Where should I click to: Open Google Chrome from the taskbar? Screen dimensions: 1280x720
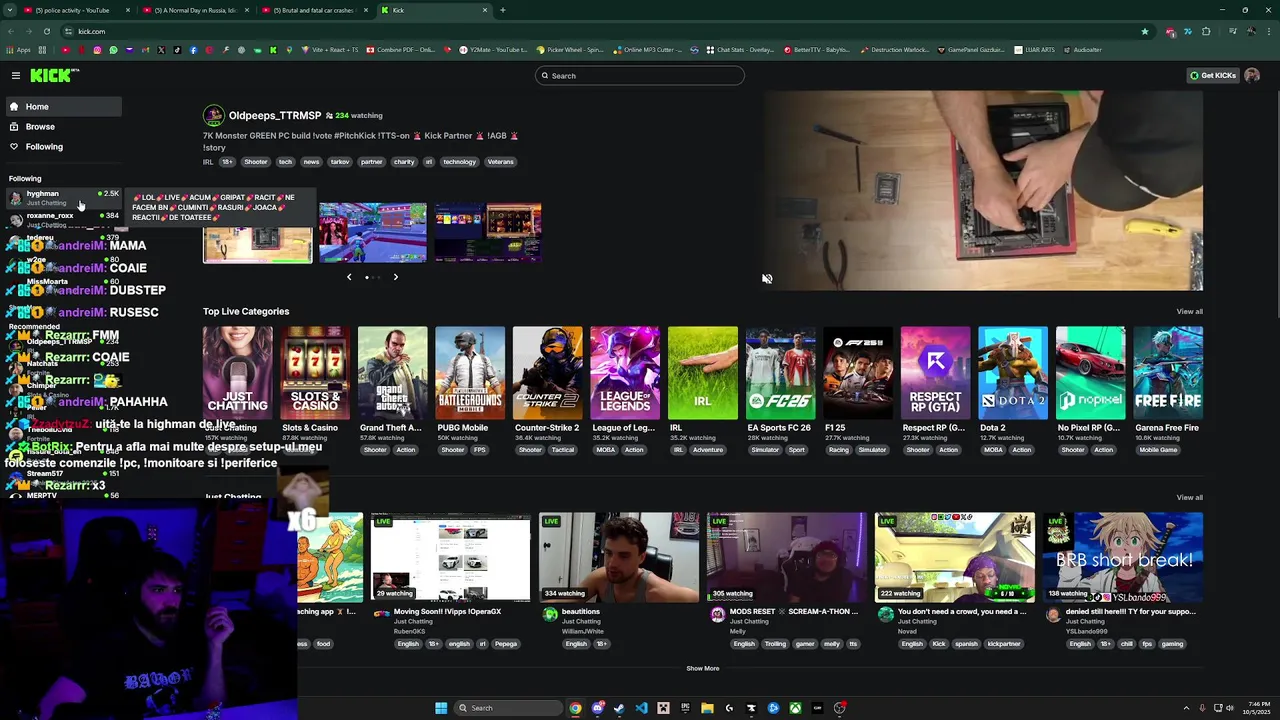(576, 708)
